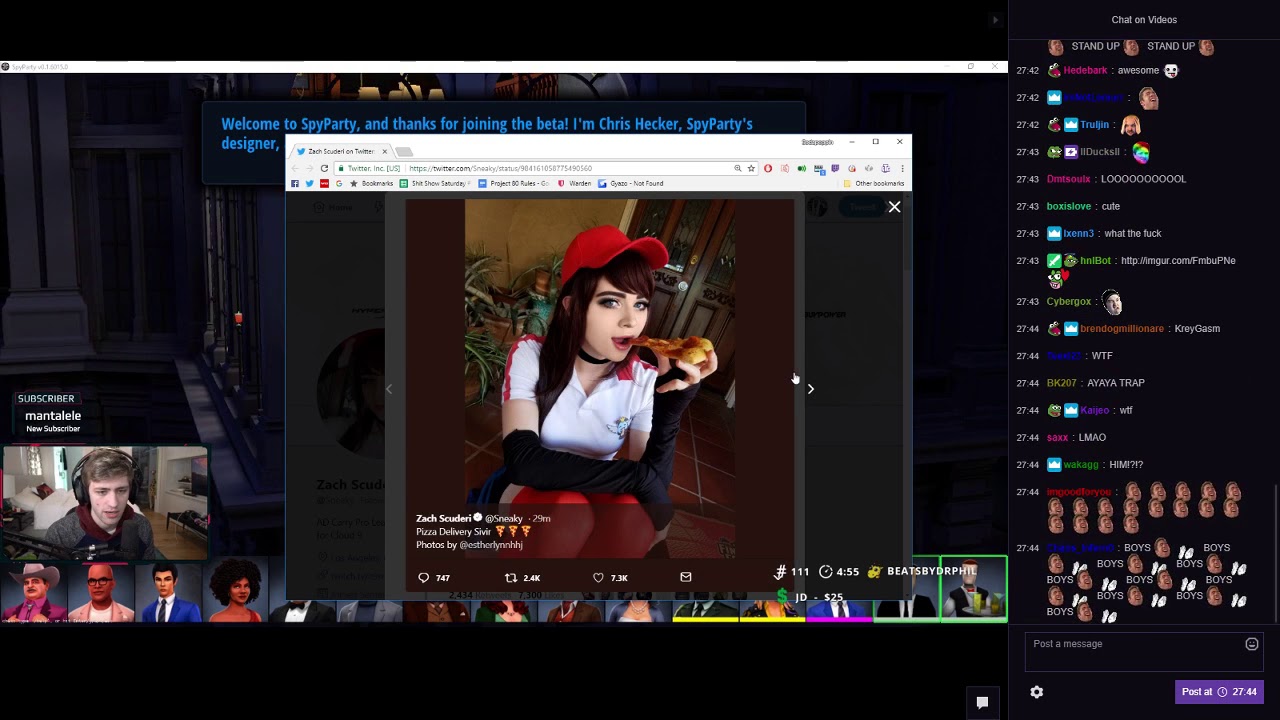Open the chat bubble icon below the video
This screenshot has height=720, width=1280.
(982, 703)
